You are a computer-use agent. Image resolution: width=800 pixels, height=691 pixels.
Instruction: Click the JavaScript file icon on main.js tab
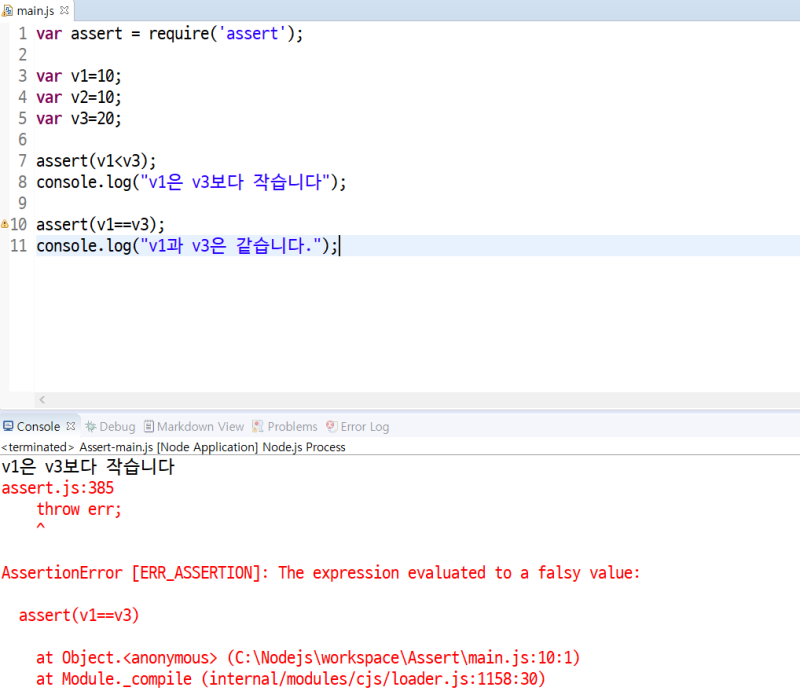click(9, 10)
